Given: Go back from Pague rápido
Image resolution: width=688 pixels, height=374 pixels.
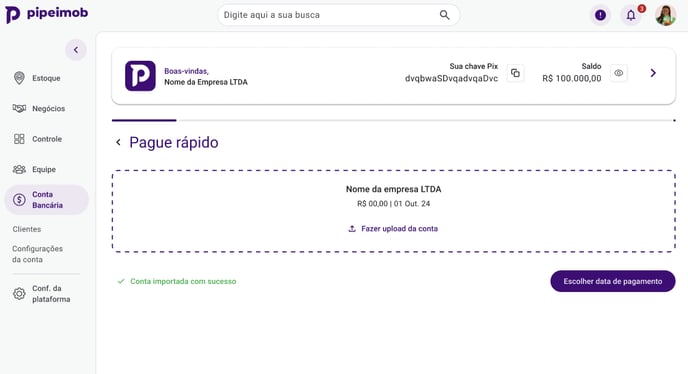Looking at the screenshot, I should click(118, 142).
